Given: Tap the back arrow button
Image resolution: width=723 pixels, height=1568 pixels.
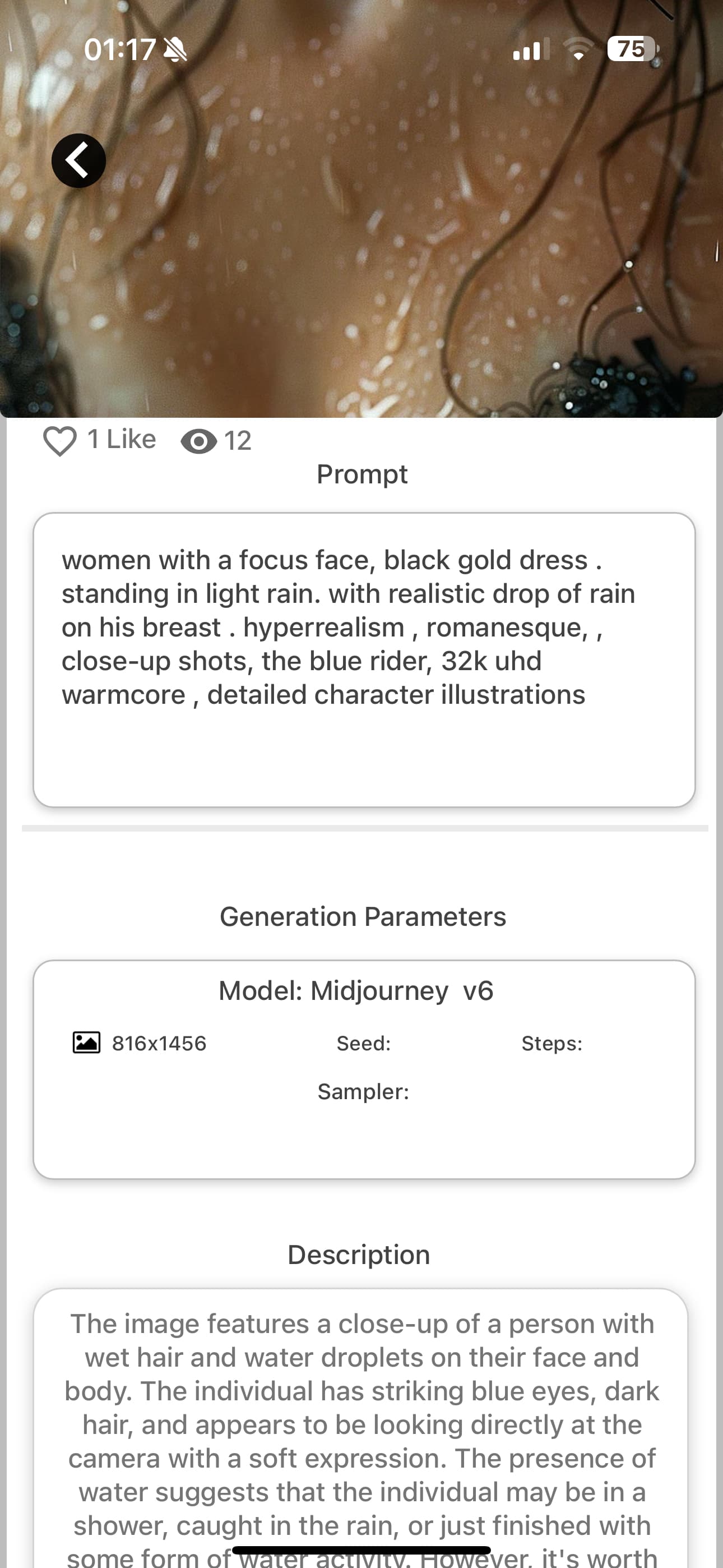Looking at the screenshot, I should tap(78, 161).
